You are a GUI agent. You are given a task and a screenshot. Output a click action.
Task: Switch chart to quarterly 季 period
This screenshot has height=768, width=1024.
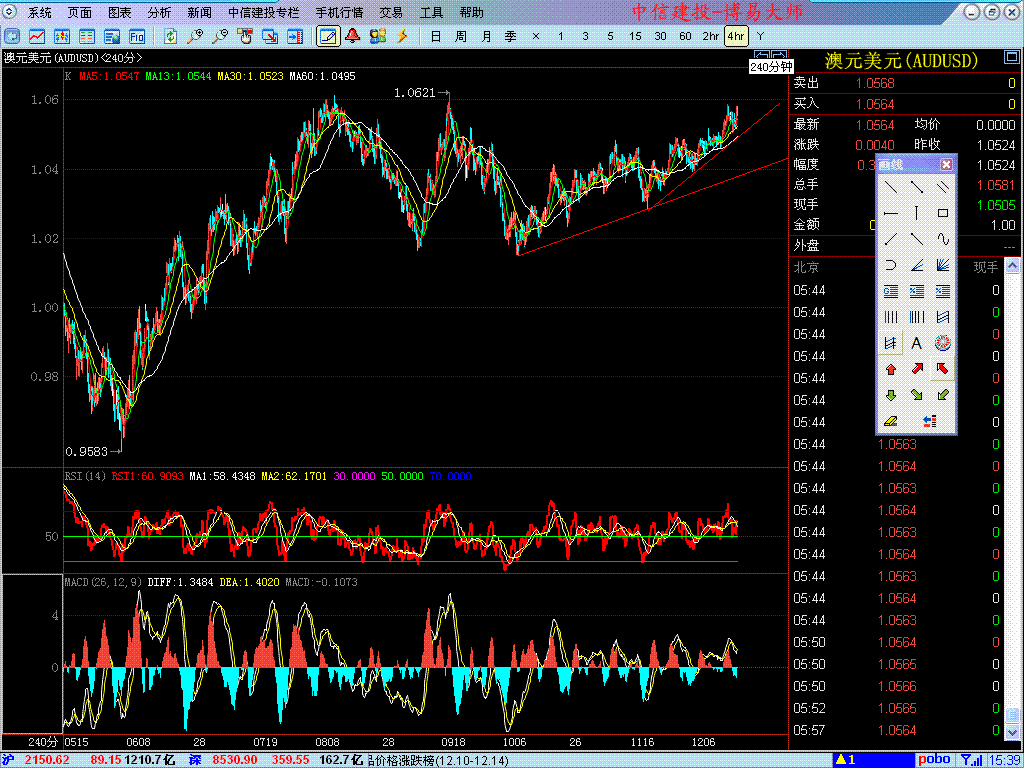point(511,36)
